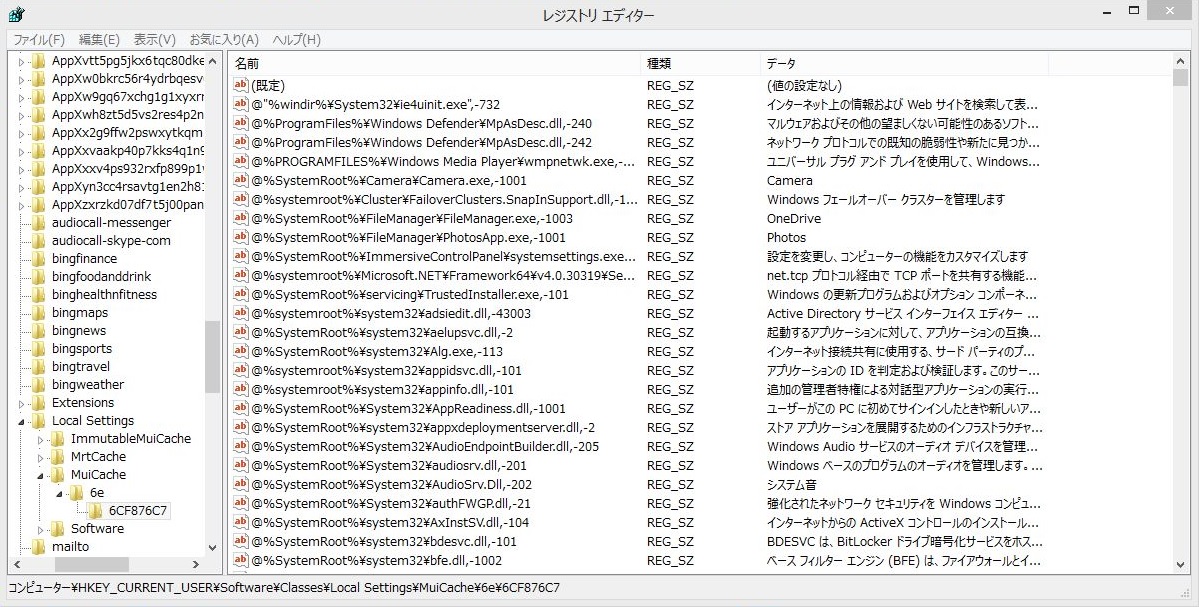
Task: Sort values by データ column header
Action: coord(905,63)
